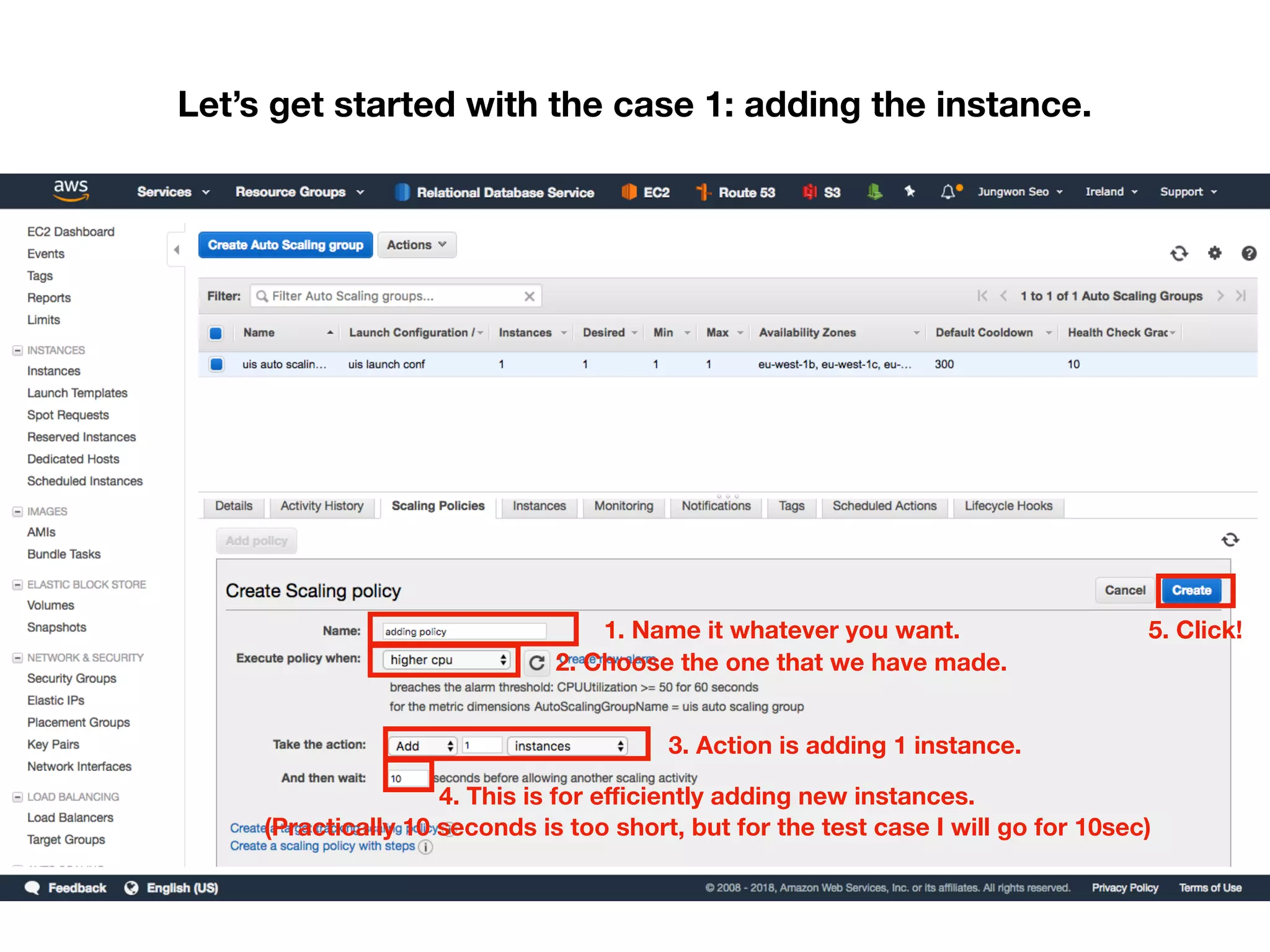Click the globe language icon
1270x952 pixels.
[x=131, y=888]
